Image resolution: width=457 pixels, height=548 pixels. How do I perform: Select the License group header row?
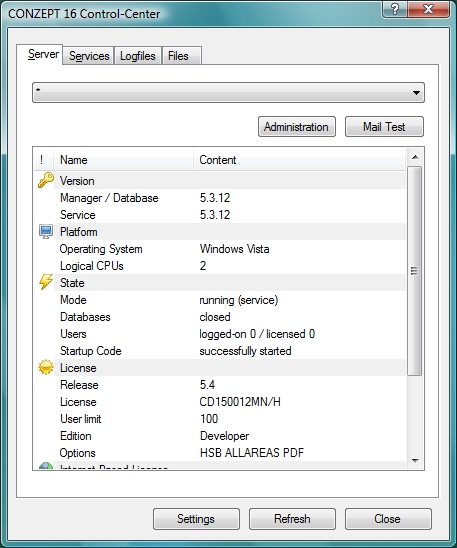tap(220, 368)
